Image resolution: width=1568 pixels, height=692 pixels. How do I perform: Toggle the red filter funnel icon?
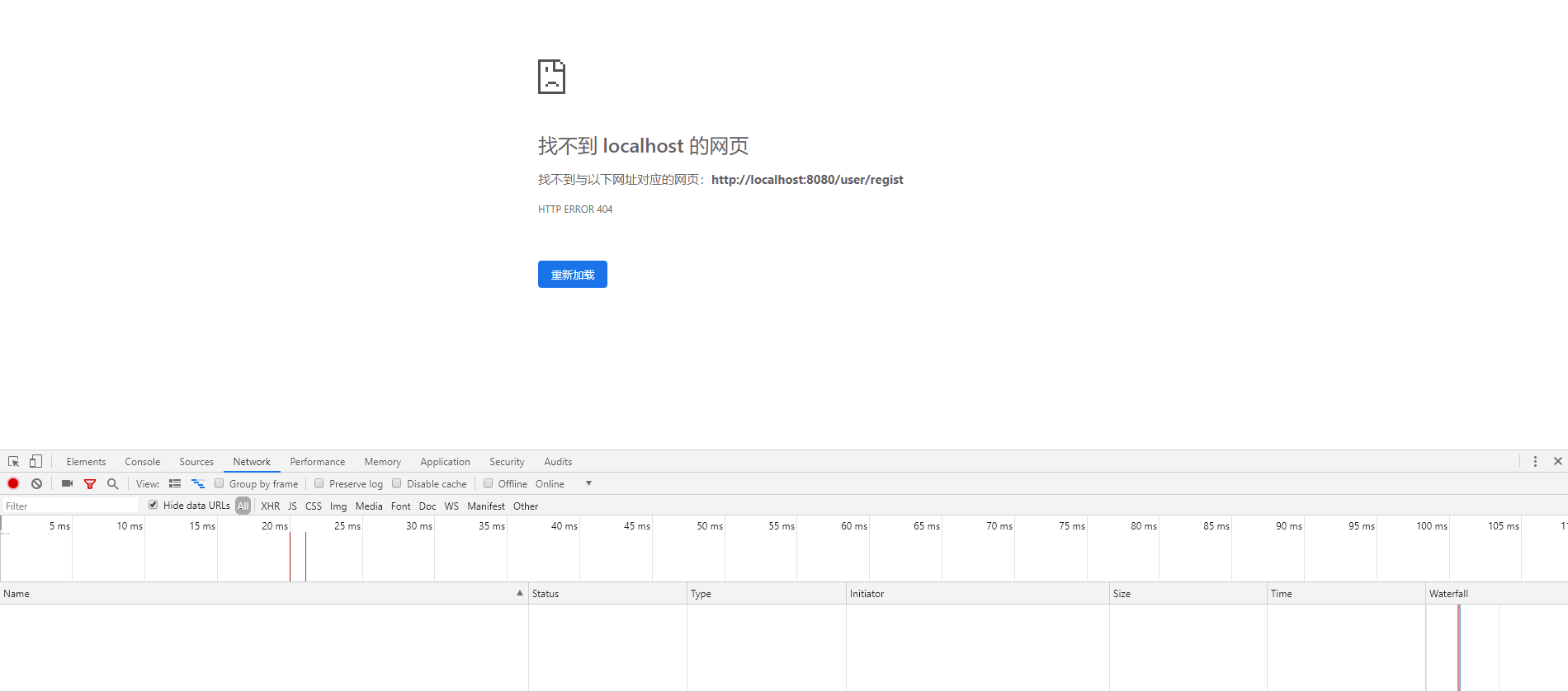[90, 484]
